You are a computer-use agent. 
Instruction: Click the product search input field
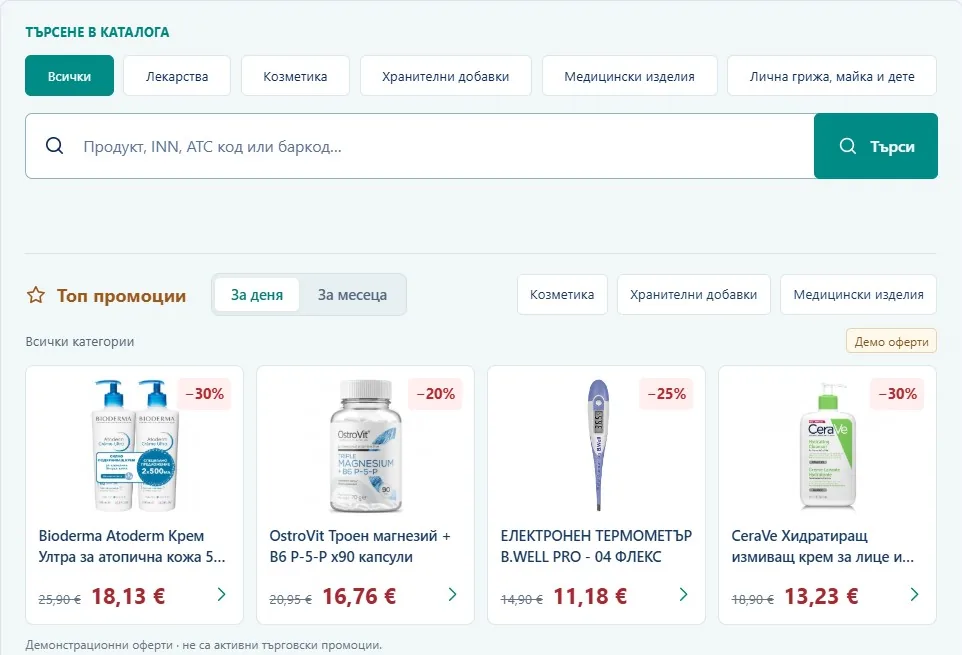420,146
